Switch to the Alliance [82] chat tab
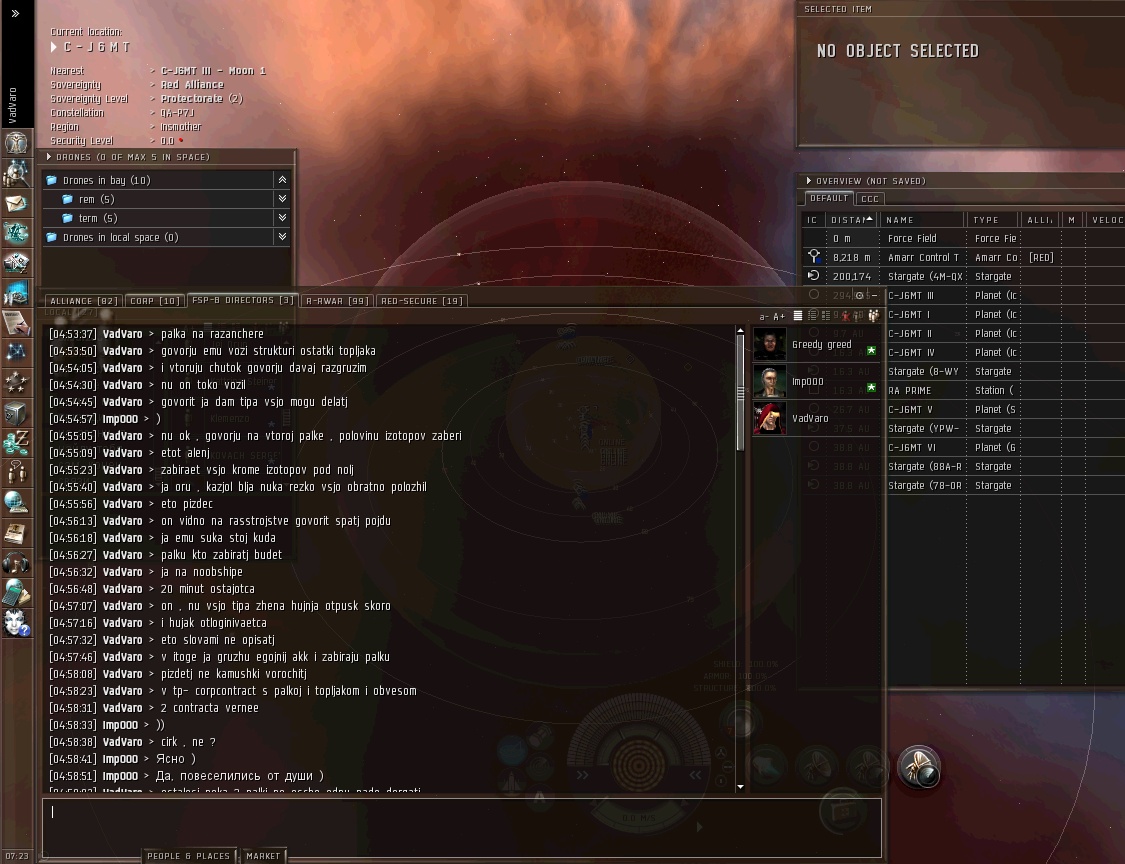The width and height of the screenshot is (1125, 864). click(x=84, y=301)
